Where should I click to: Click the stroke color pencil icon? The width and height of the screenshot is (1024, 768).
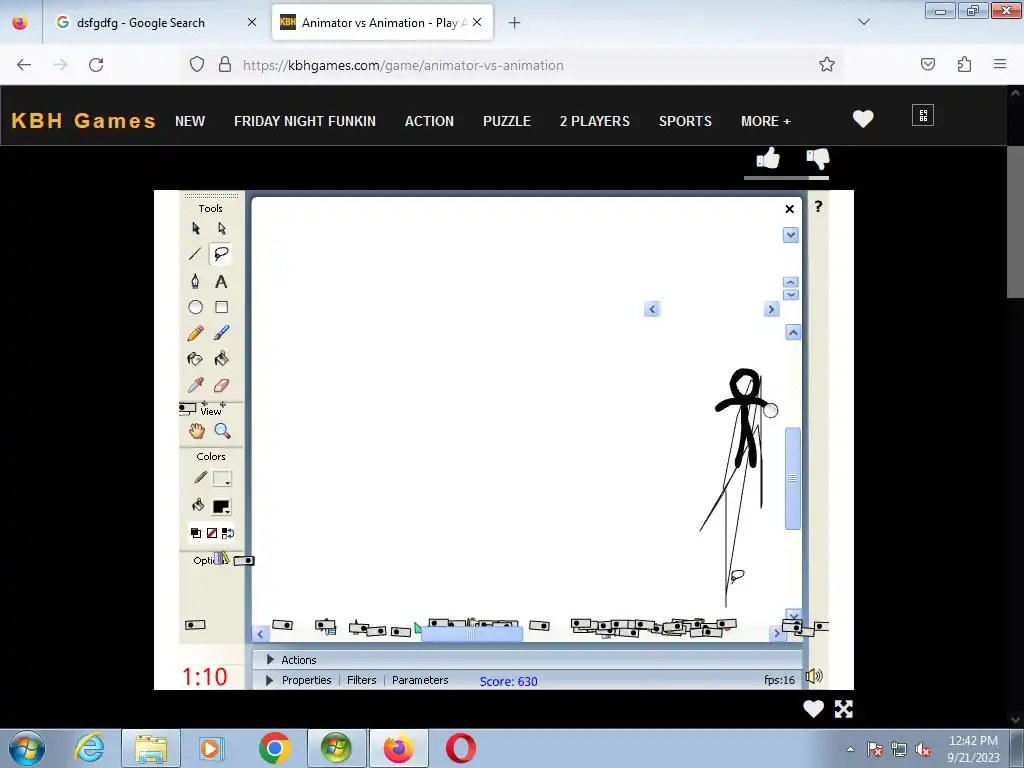pos(200,478)
